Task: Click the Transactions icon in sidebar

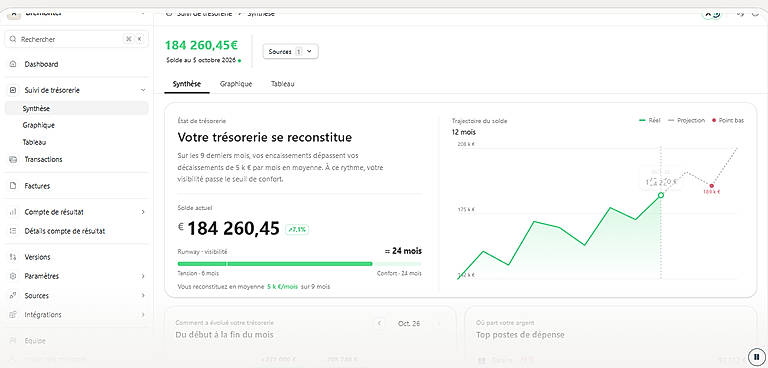Action: point(13,159)
